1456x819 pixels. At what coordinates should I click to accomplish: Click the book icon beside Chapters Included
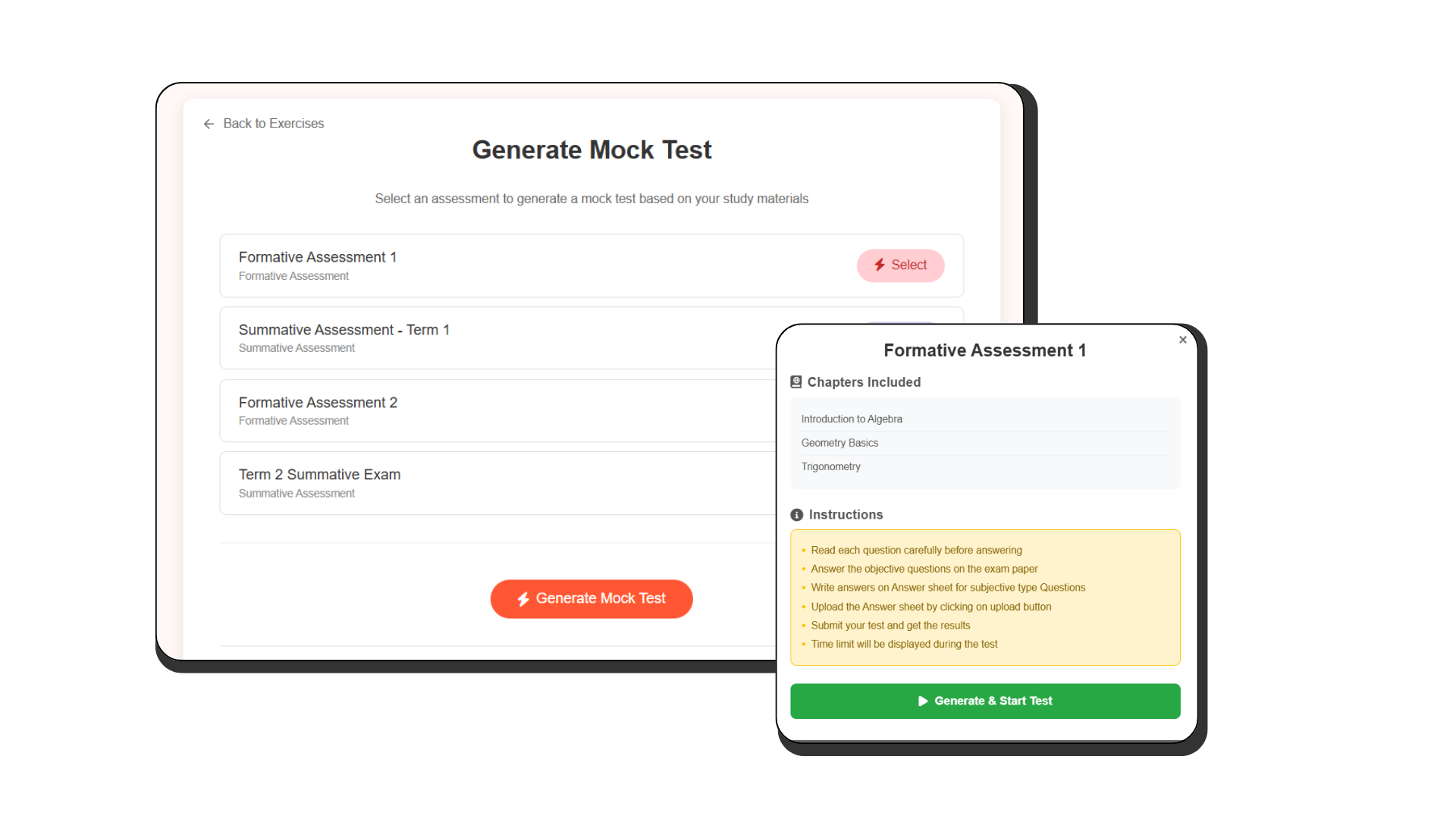click(x=796, y=382)
